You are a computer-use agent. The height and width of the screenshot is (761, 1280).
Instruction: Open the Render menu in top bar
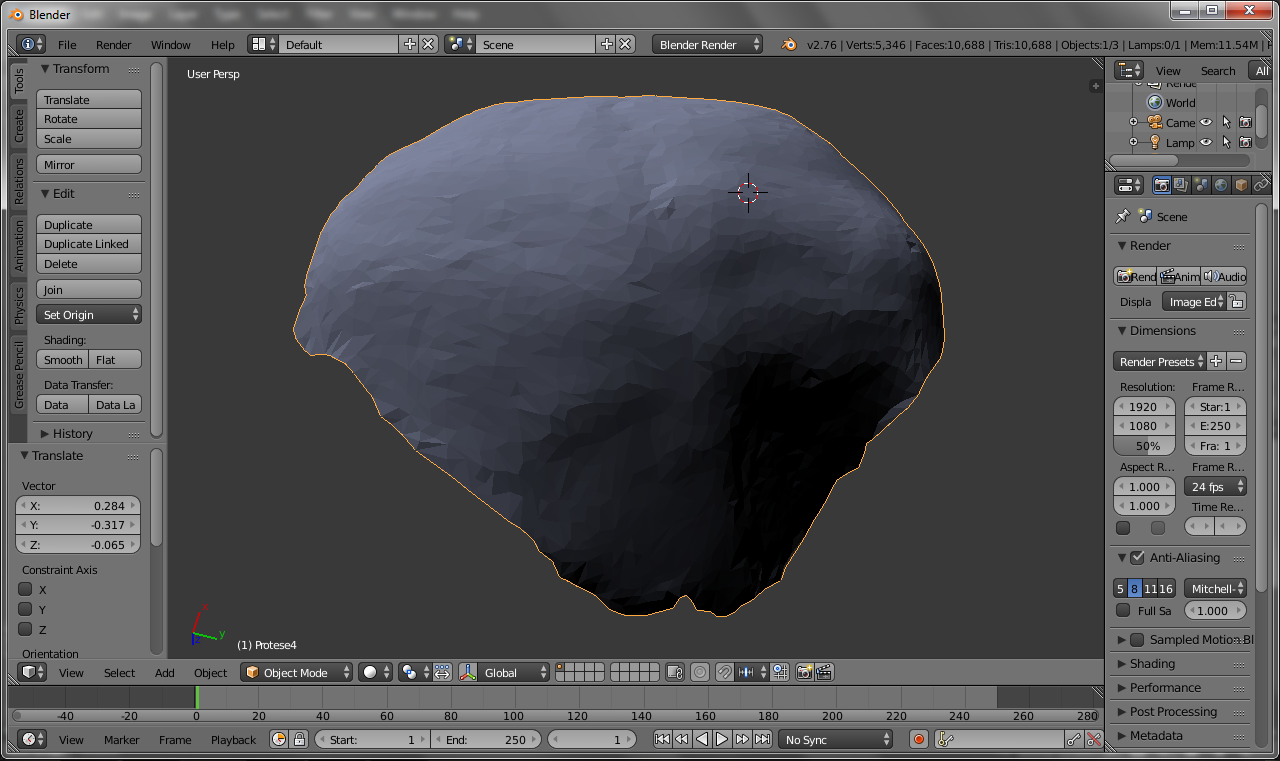tap(114, 45)
